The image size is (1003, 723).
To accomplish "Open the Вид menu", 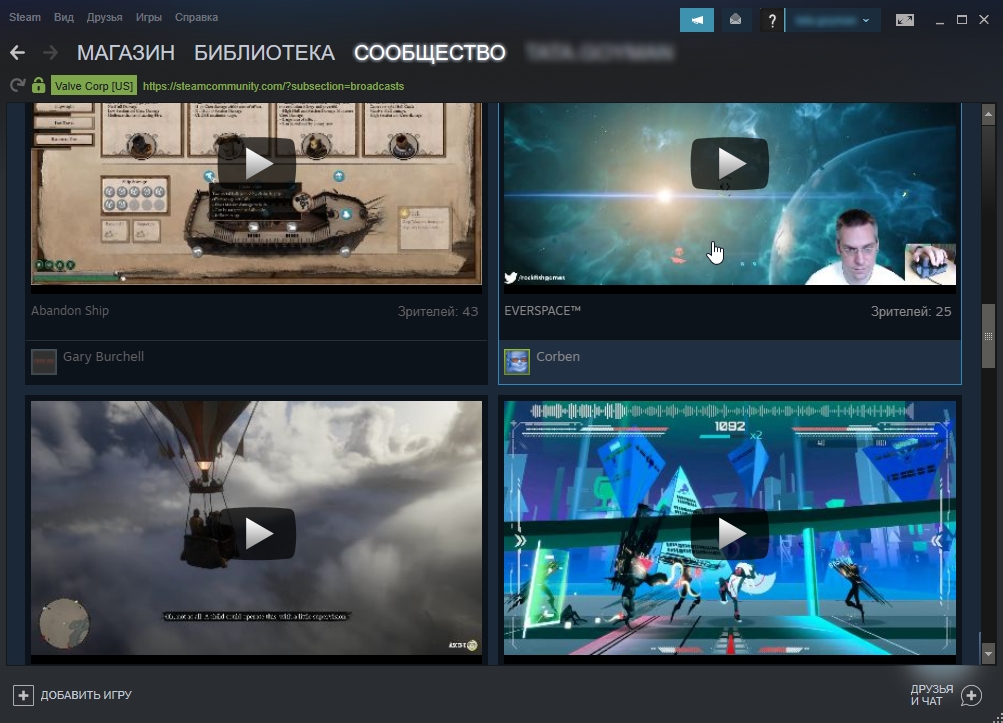I will click(64, 17).
